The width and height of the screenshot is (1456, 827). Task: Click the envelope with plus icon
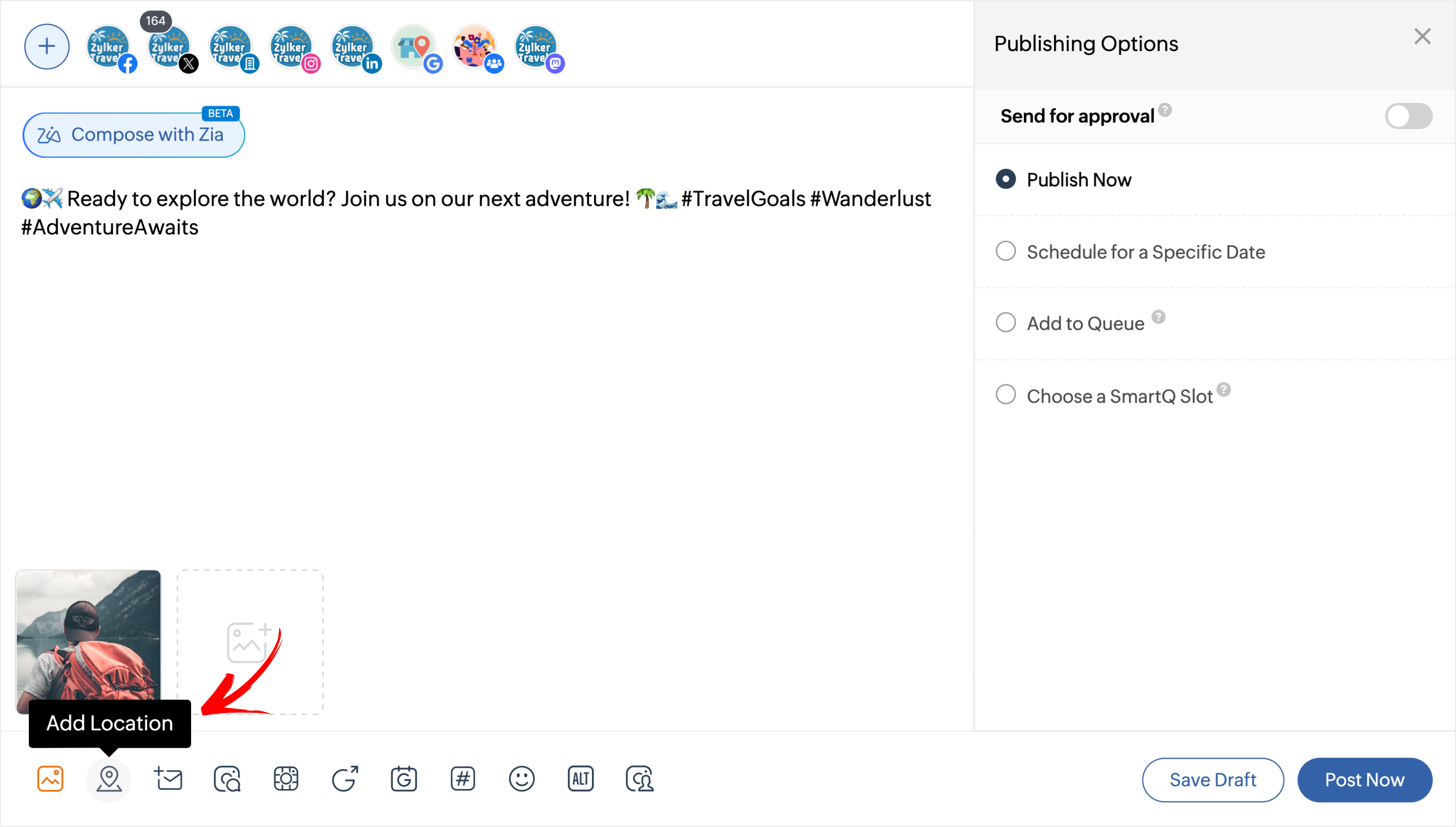point(168,779)
